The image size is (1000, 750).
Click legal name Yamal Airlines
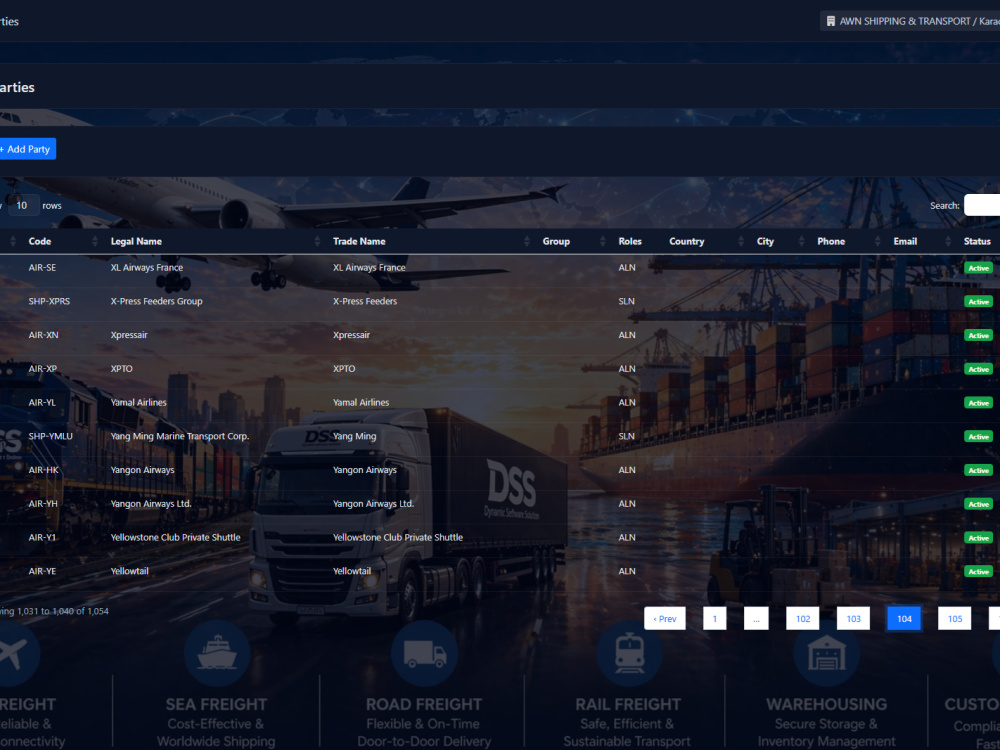pyautogui.click(x=138, y=402)
